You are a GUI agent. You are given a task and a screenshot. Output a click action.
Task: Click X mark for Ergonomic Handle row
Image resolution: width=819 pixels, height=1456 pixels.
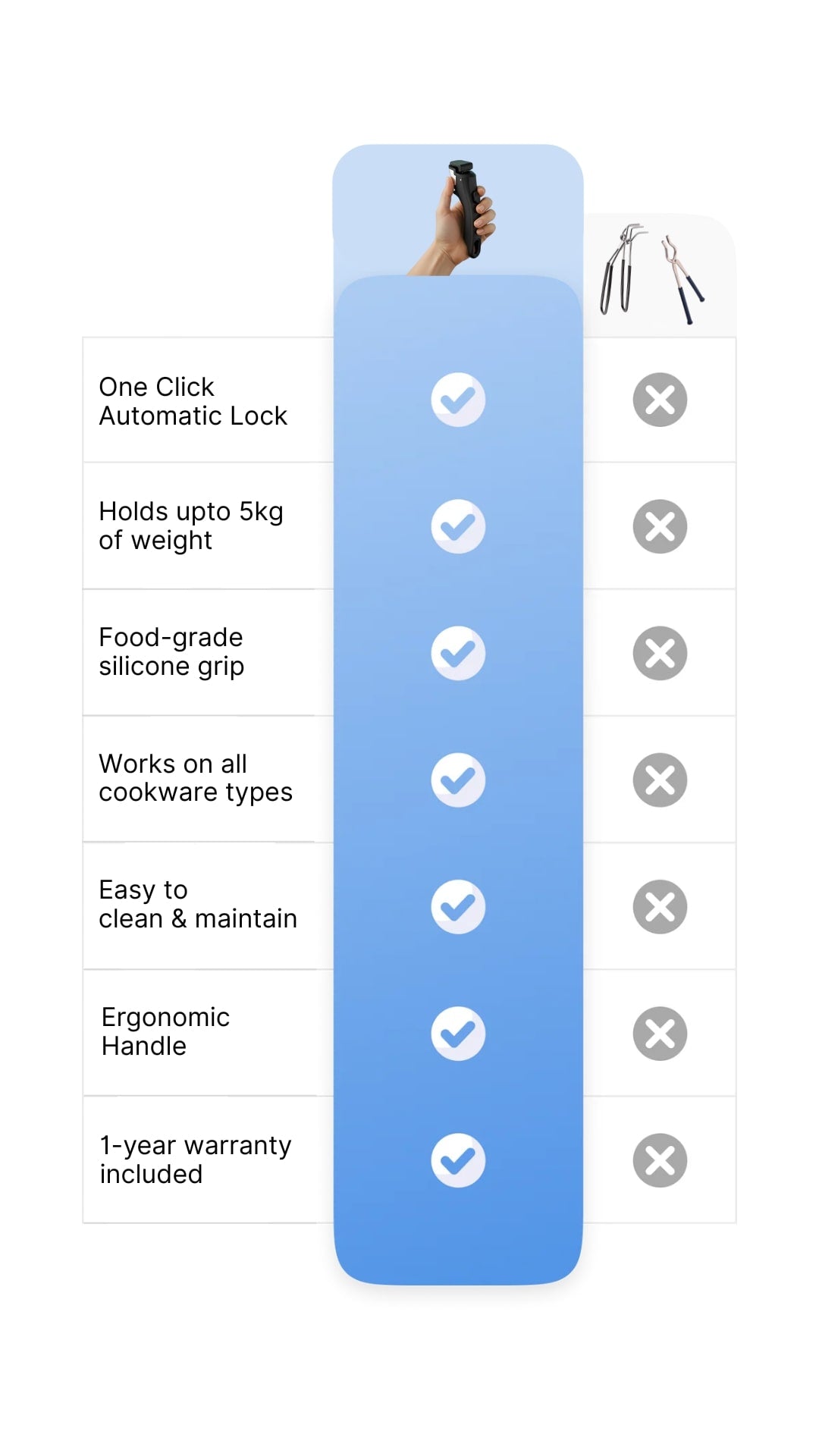click(660, 1034)
